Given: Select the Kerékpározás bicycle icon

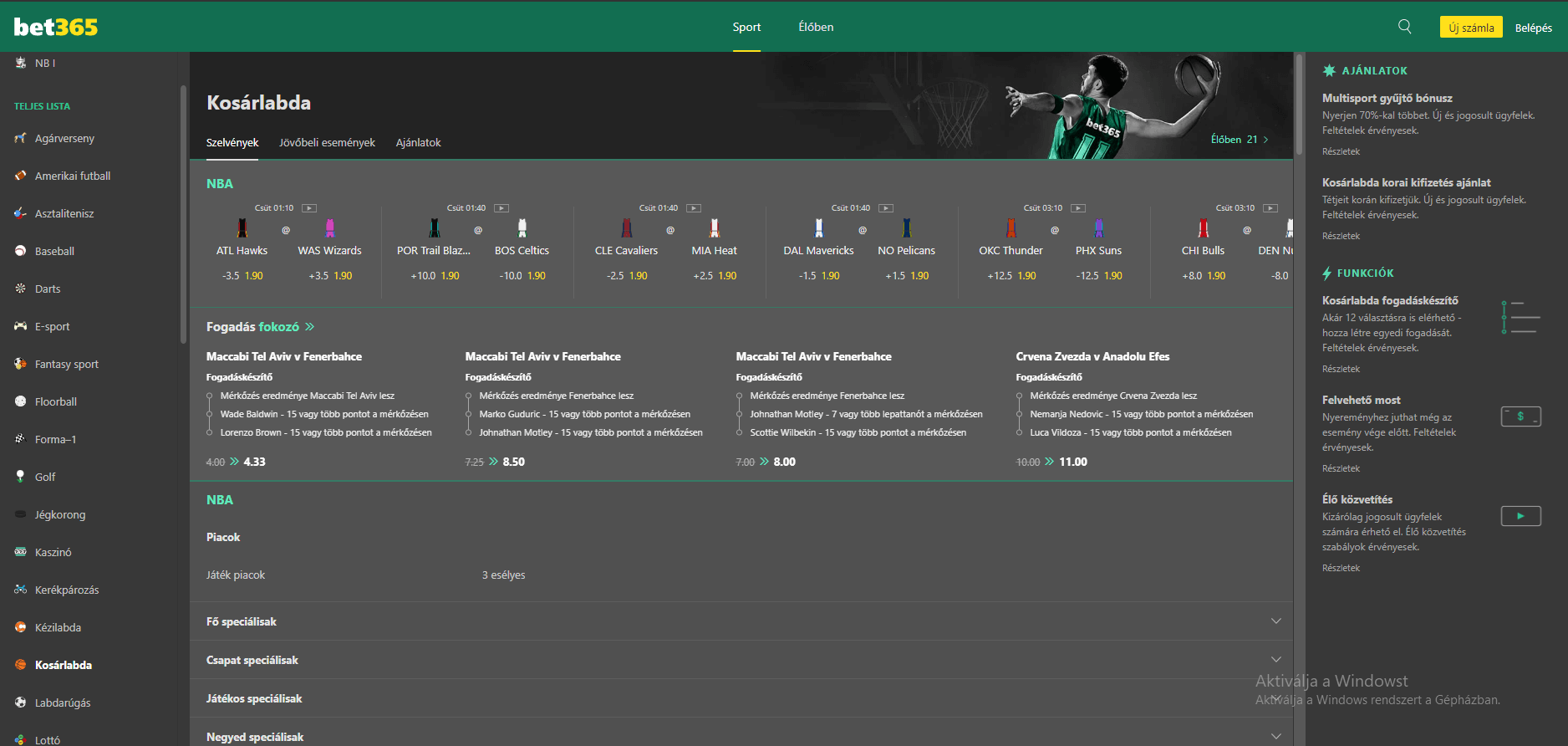Looking at the screenshot, I should (x=21, y=590).
